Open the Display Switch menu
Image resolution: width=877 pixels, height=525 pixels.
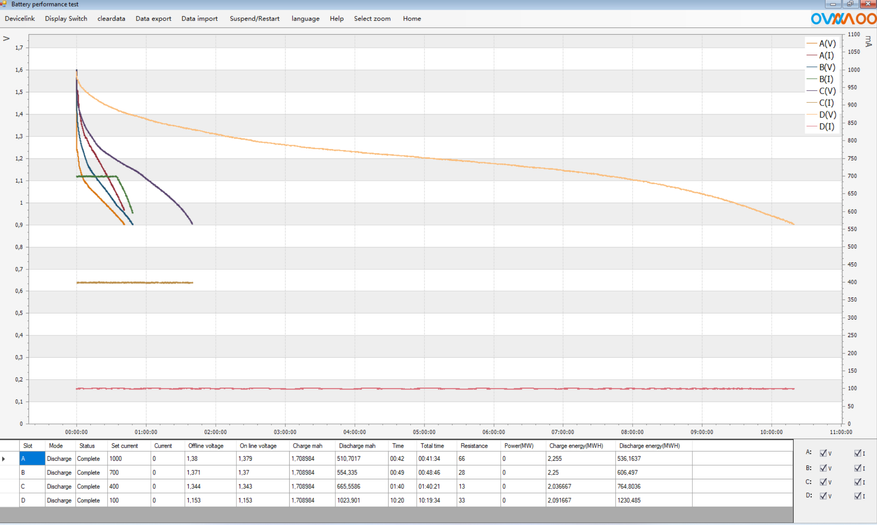66,18
